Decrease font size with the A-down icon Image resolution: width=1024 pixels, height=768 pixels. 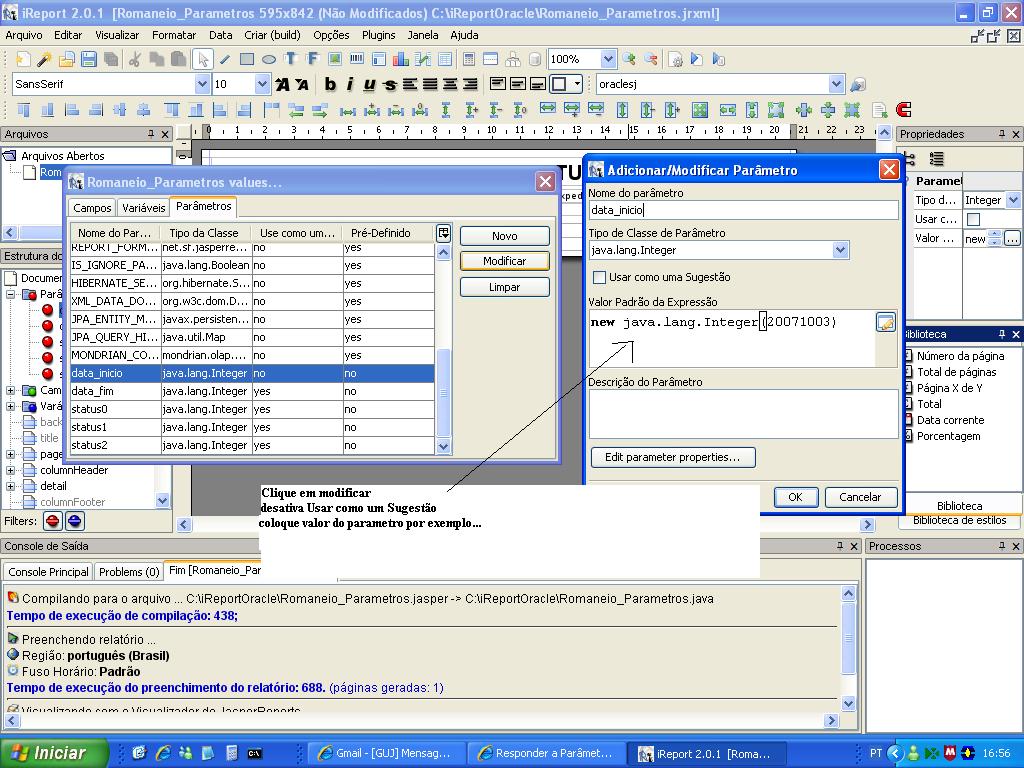coord(302,84)
